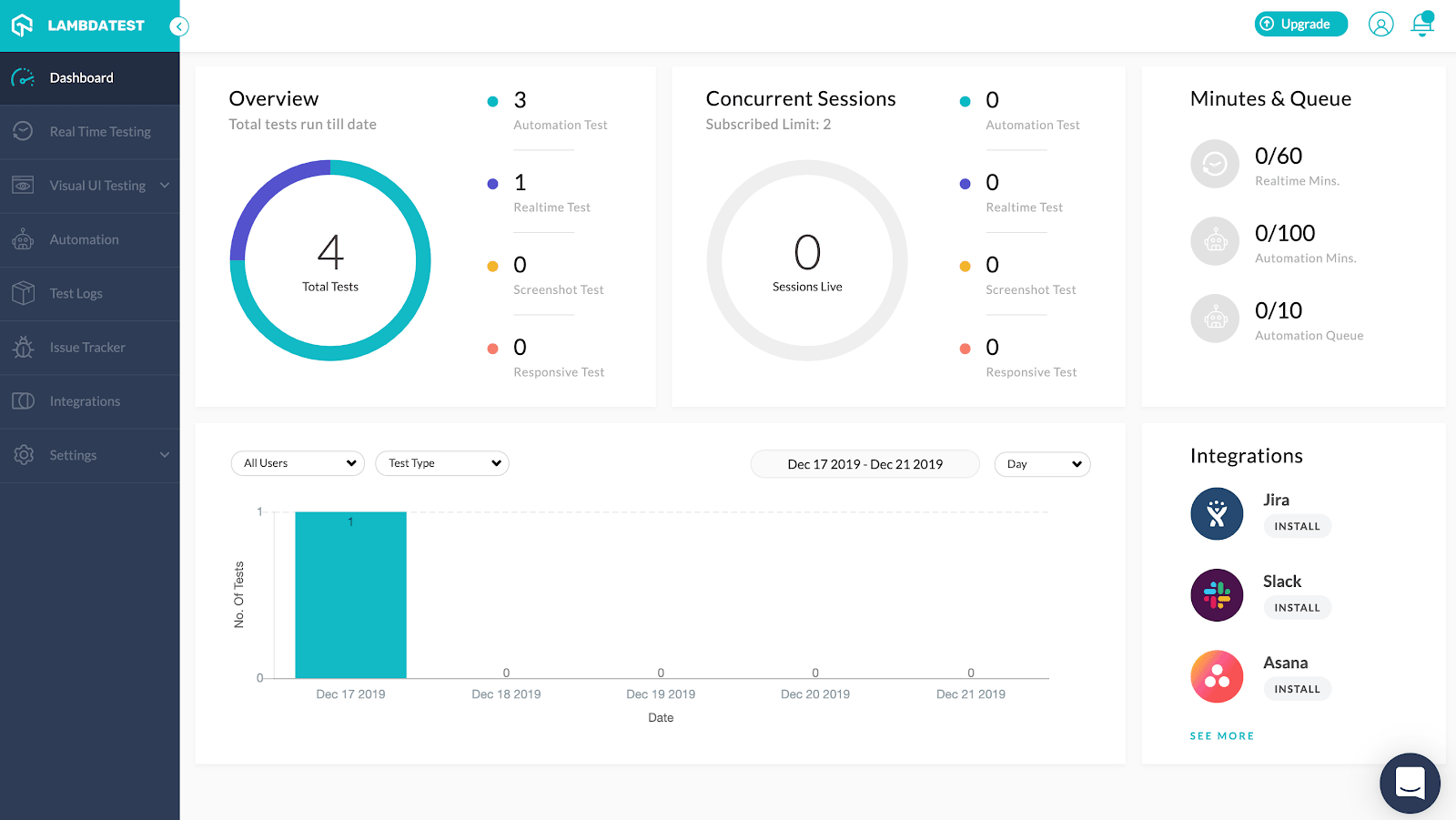Image resolution: width=1456 pixels, height=820 pixels.
Task: Expand the Visual UI Testing menu
Action: [x=96, y=185]
